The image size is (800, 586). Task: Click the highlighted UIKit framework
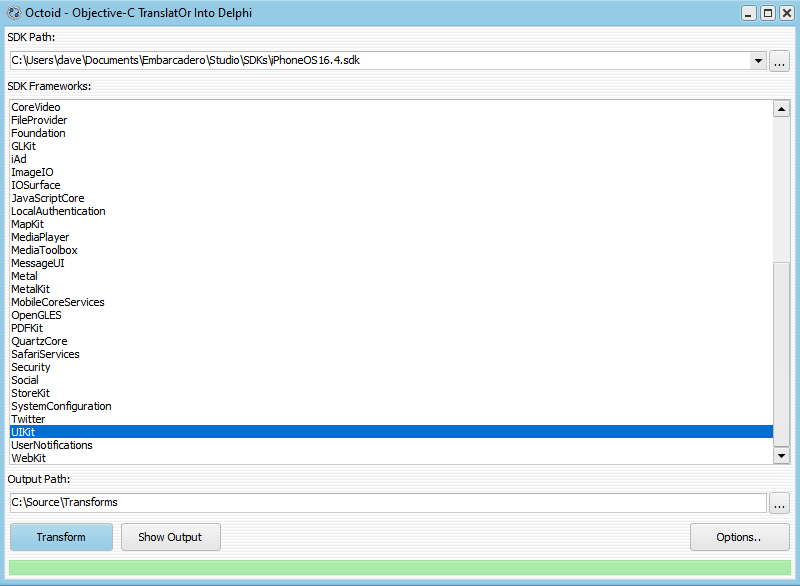[x=391, y=432]
